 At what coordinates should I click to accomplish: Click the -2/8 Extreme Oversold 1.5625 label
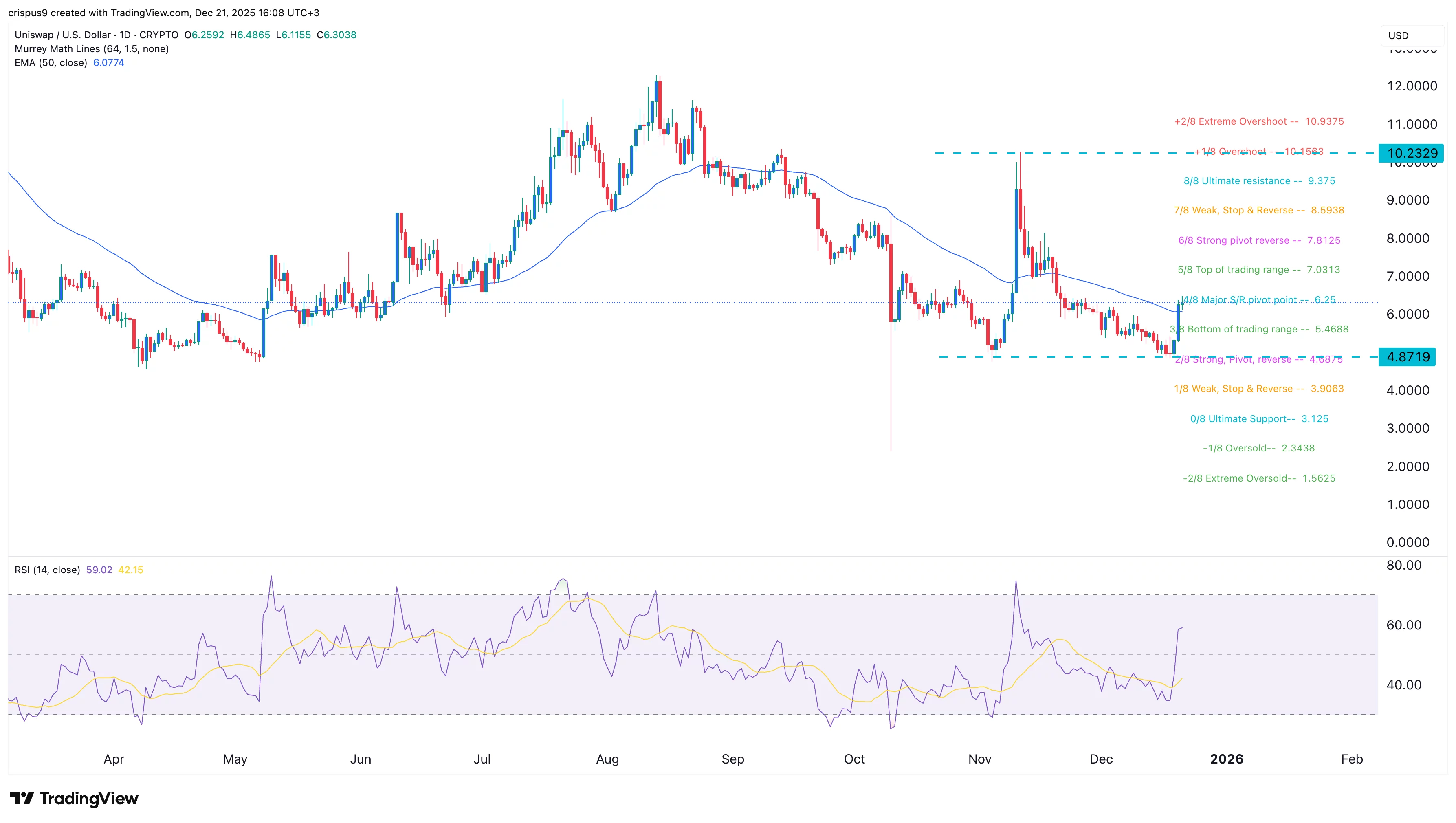(1259, 478)
